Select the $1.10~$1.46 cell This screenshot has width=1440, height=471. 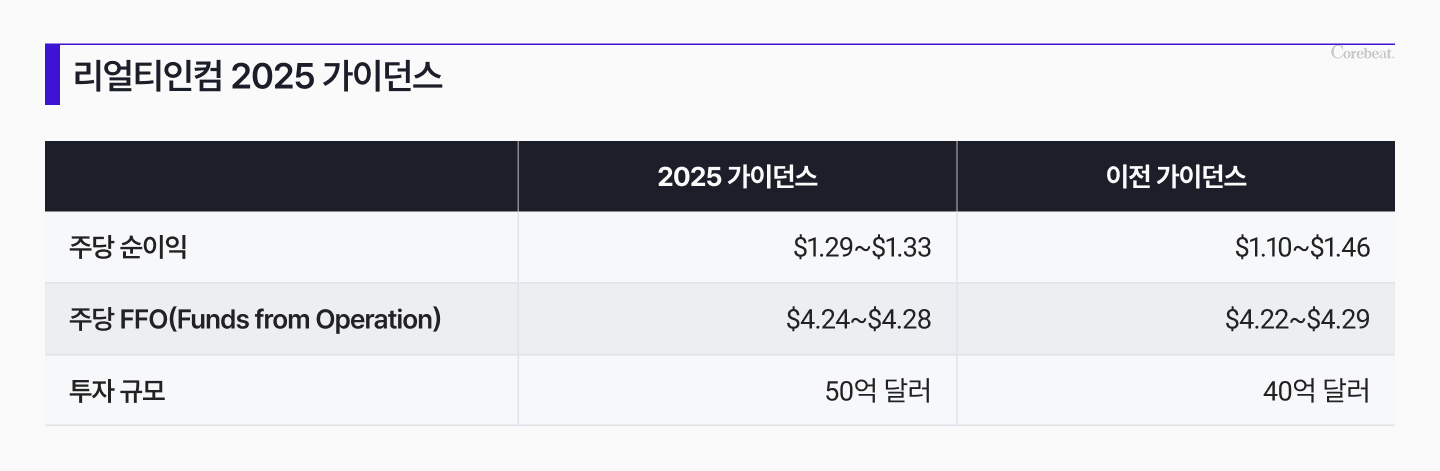pos(1176,247)
